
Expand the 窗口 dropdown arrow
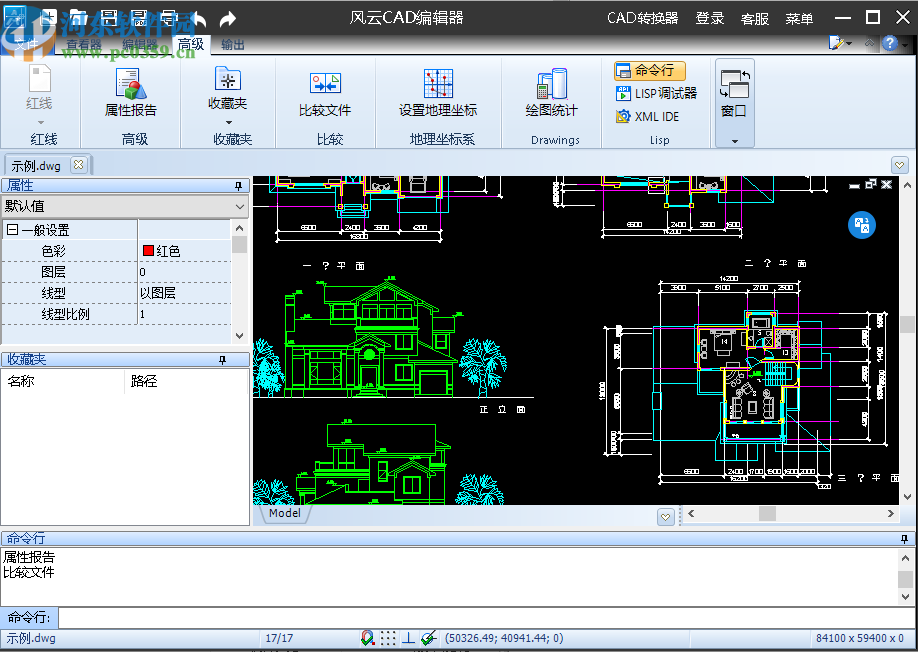tap(735, 141)
